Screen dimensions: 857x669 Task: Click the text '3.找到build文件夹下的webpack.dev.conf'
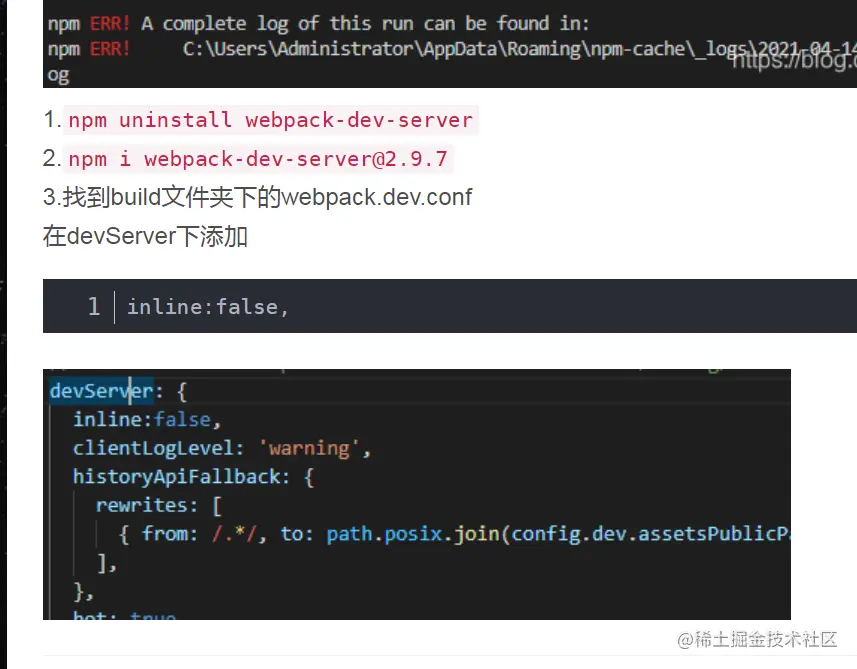click(257, 197)
